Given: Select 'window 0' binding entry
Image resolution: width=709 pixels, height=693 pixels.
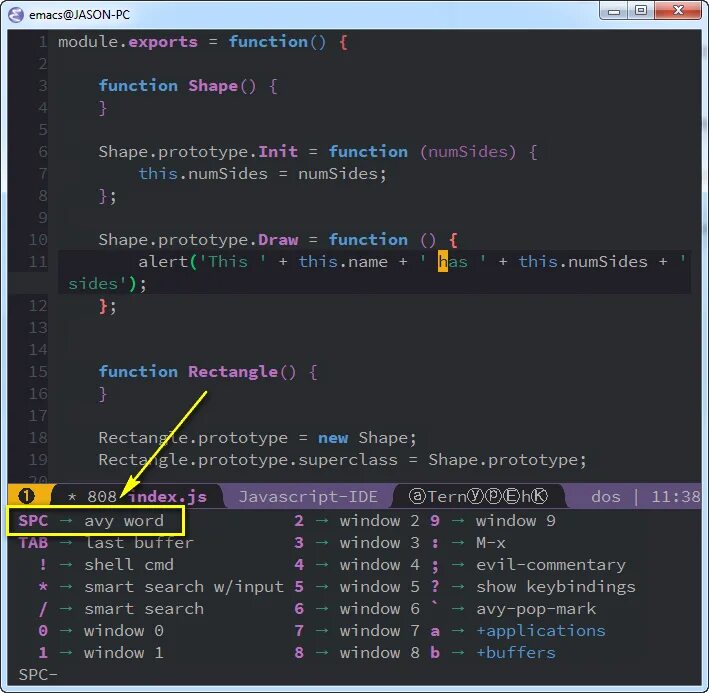Looking at the screenshot, I should pos(101,631).
